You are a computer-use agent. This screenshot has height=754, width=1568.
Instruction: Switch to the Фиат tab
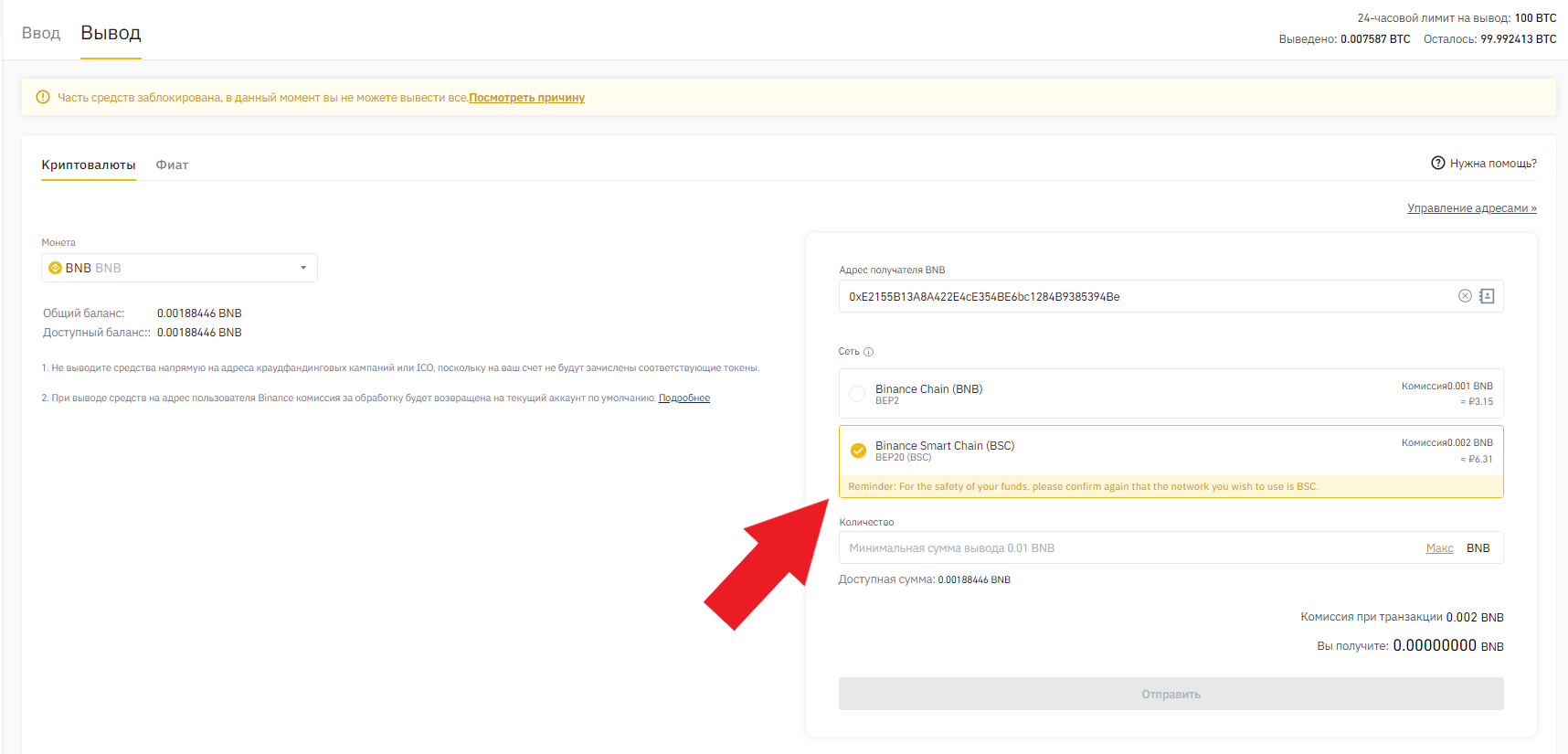(172, 165)
